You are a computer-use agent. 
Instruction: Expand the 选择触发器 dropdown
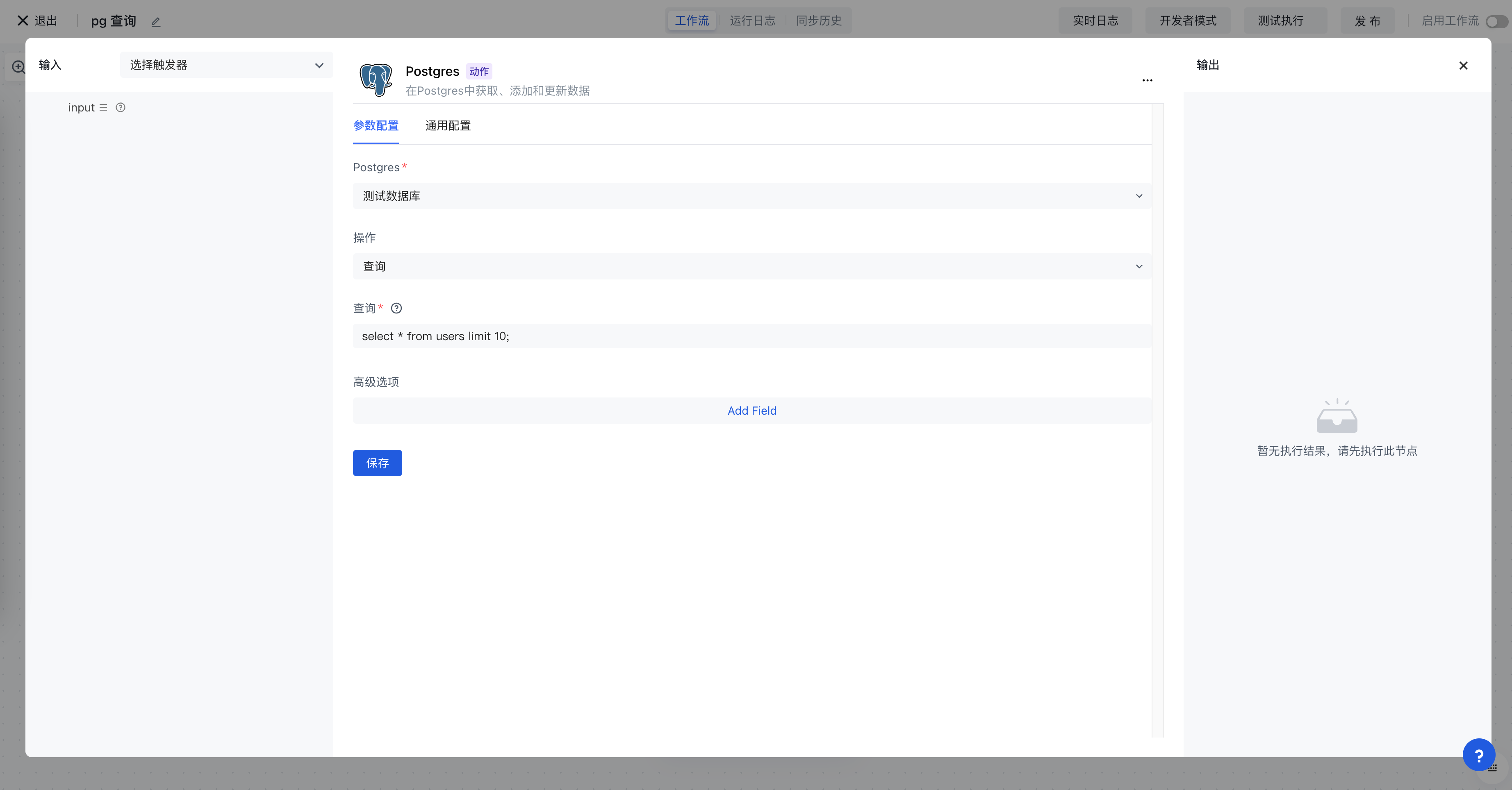tap(227, 65)
